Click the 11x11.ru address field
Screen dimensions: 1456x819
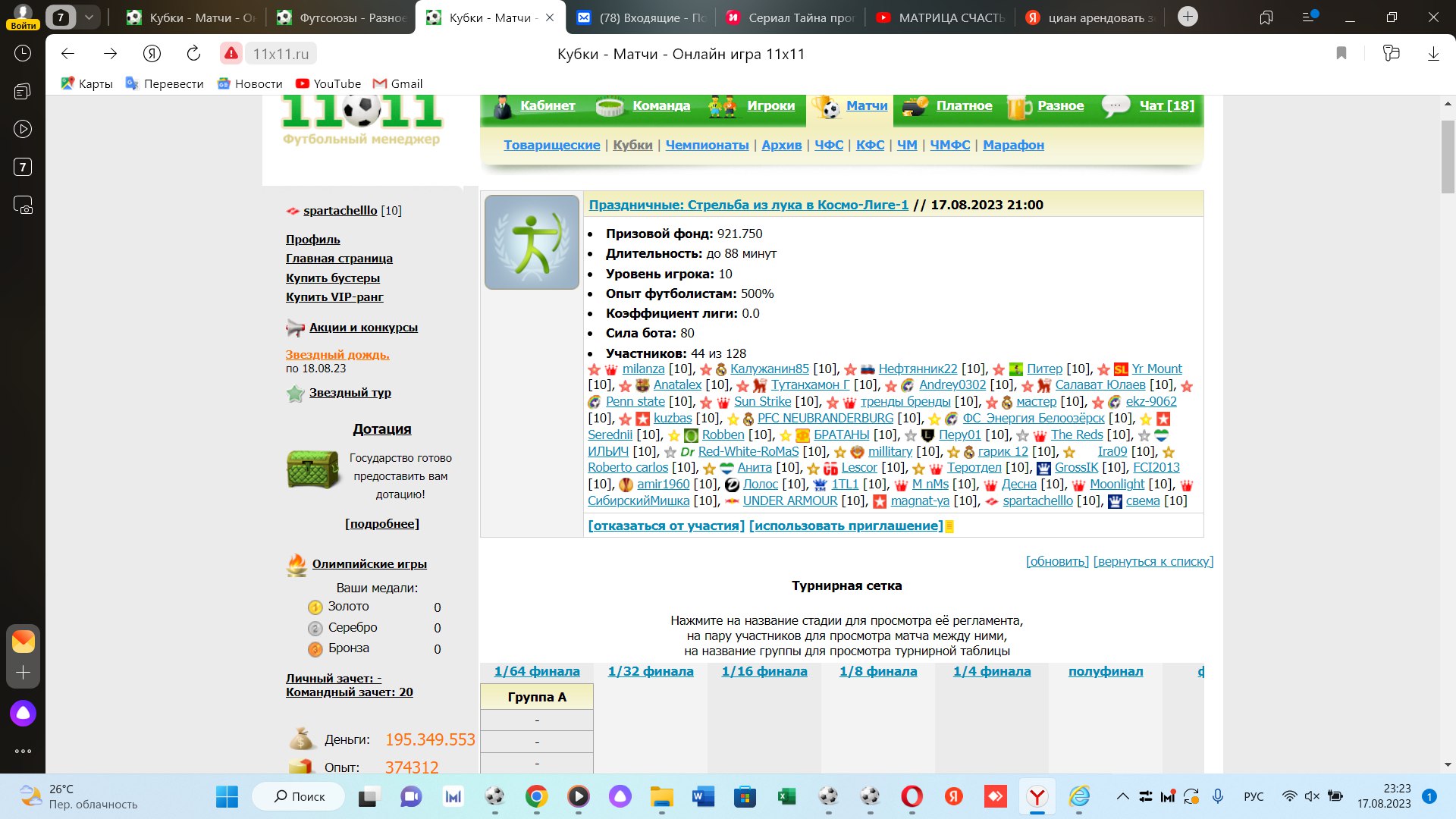tap(281, 54)
